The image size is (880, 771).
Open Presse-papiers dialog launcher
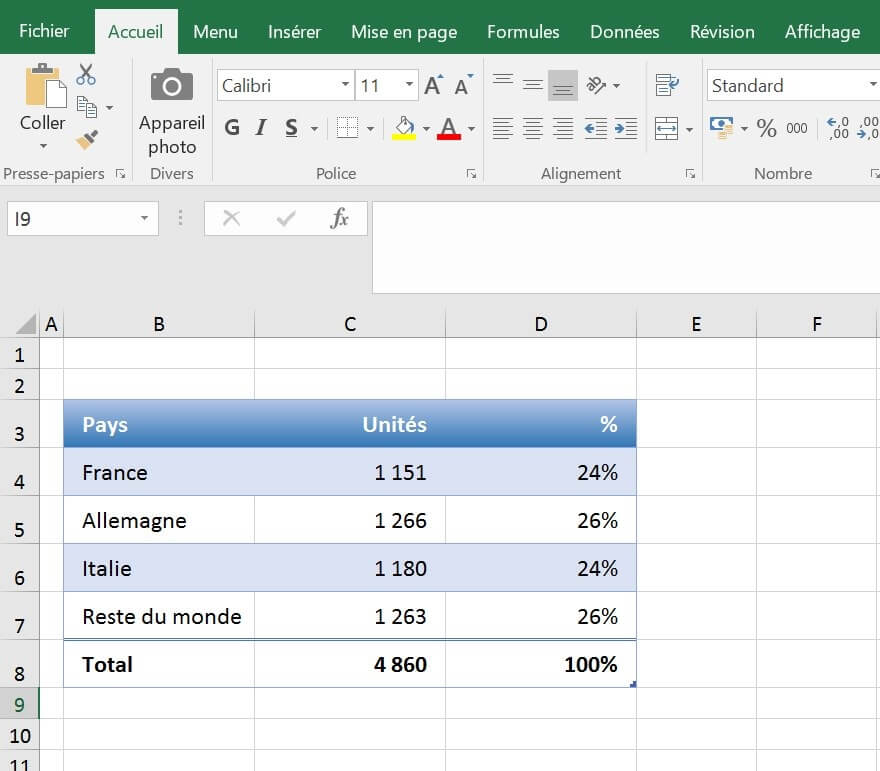121,174
